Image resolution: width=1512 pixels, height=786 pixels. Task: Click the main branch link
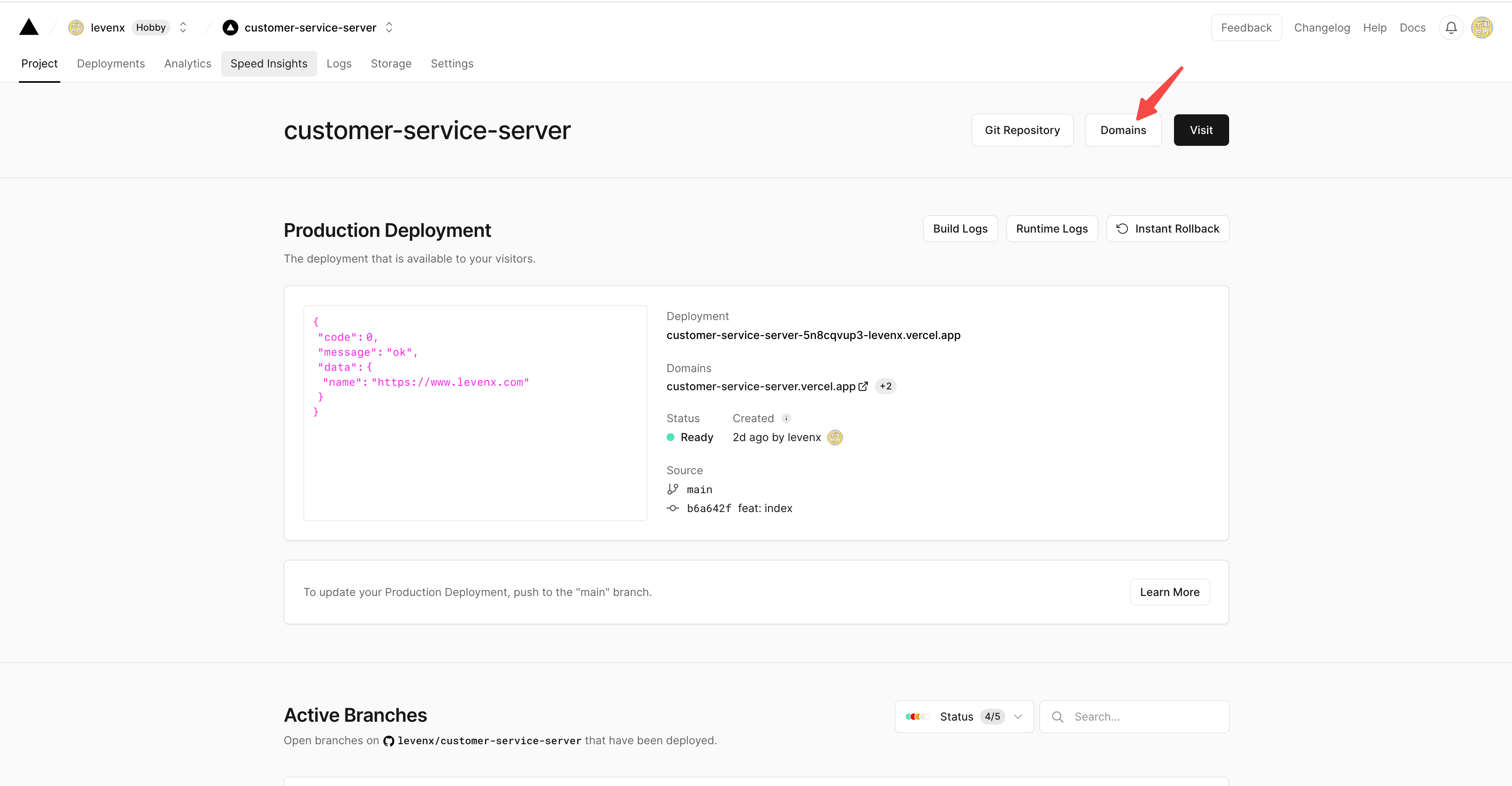point(699,489)
